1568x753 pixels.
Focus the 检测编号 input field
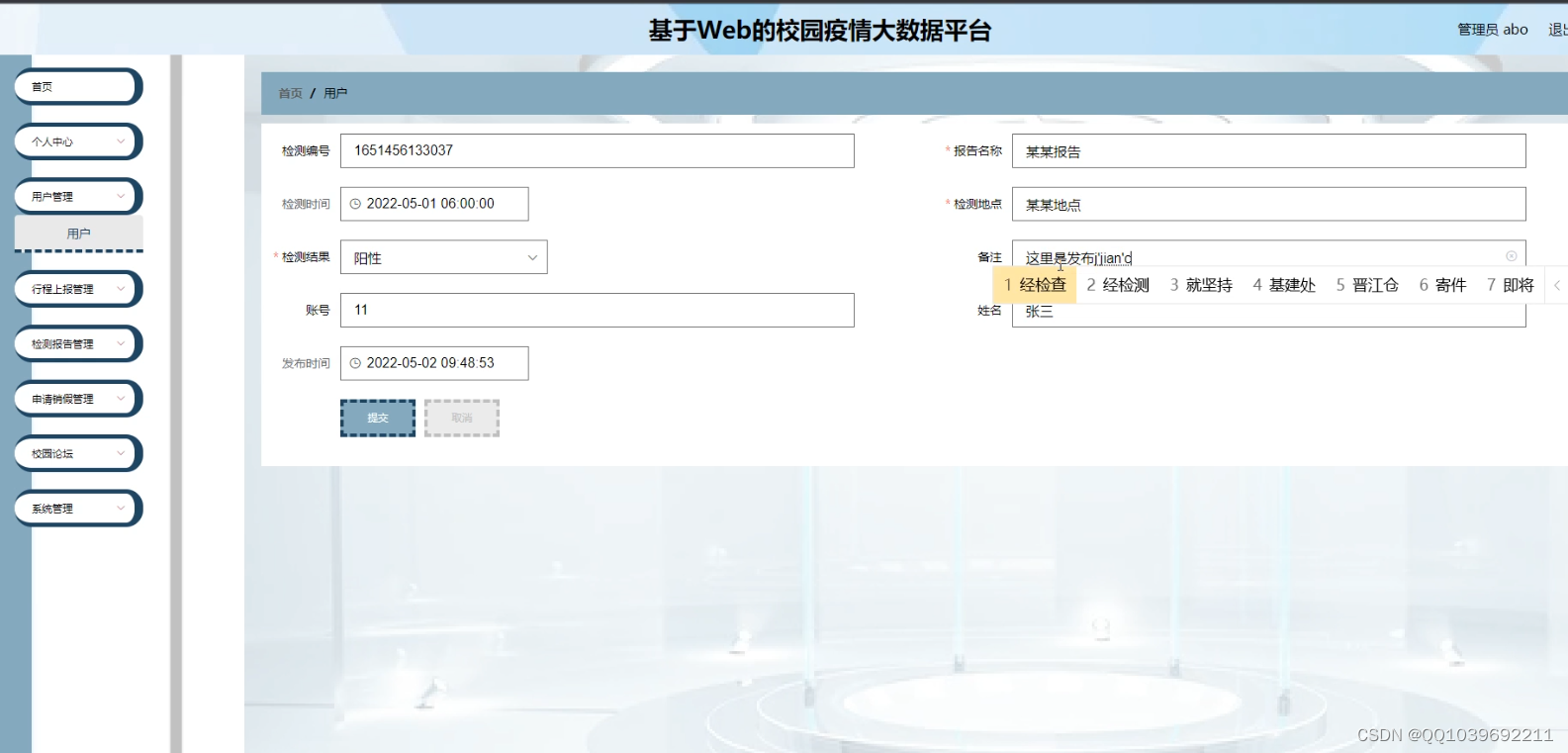point(597,150)
